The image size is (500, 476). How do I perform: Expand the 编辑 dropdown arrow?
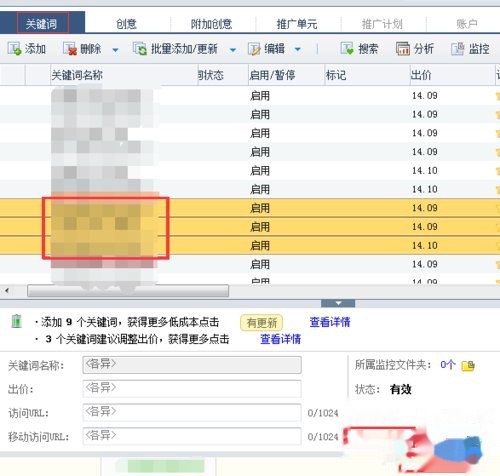298,50
